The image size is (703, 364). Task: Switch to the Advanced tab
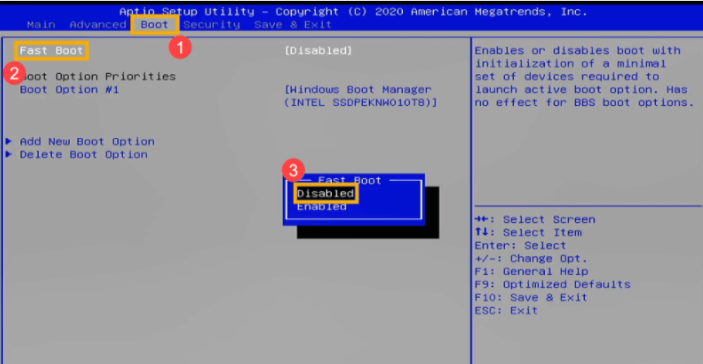click(x=98, y=25)
